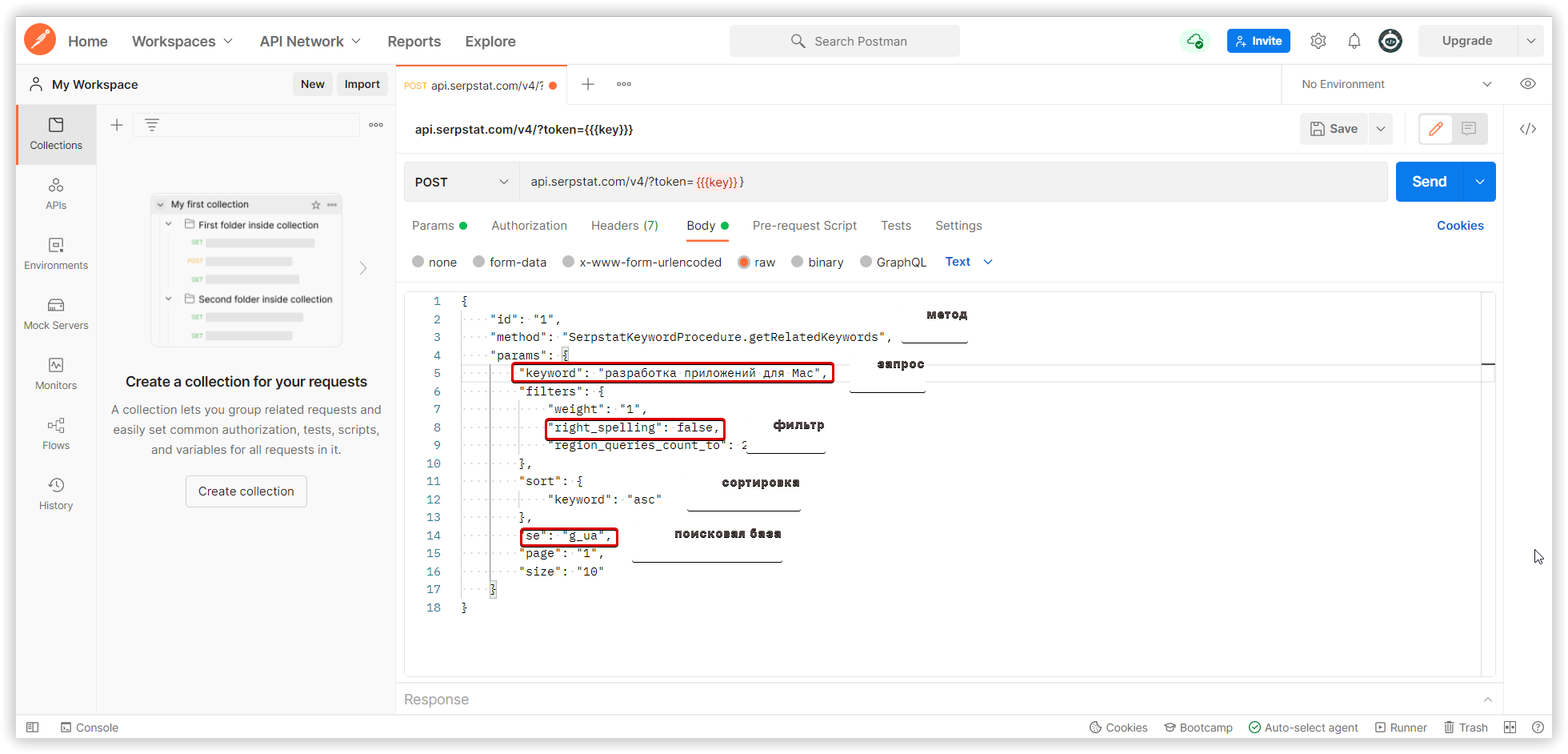Open the settings gear icon
The height and width of the screenshot is (754, 1568).
(x=1318, y=41)
